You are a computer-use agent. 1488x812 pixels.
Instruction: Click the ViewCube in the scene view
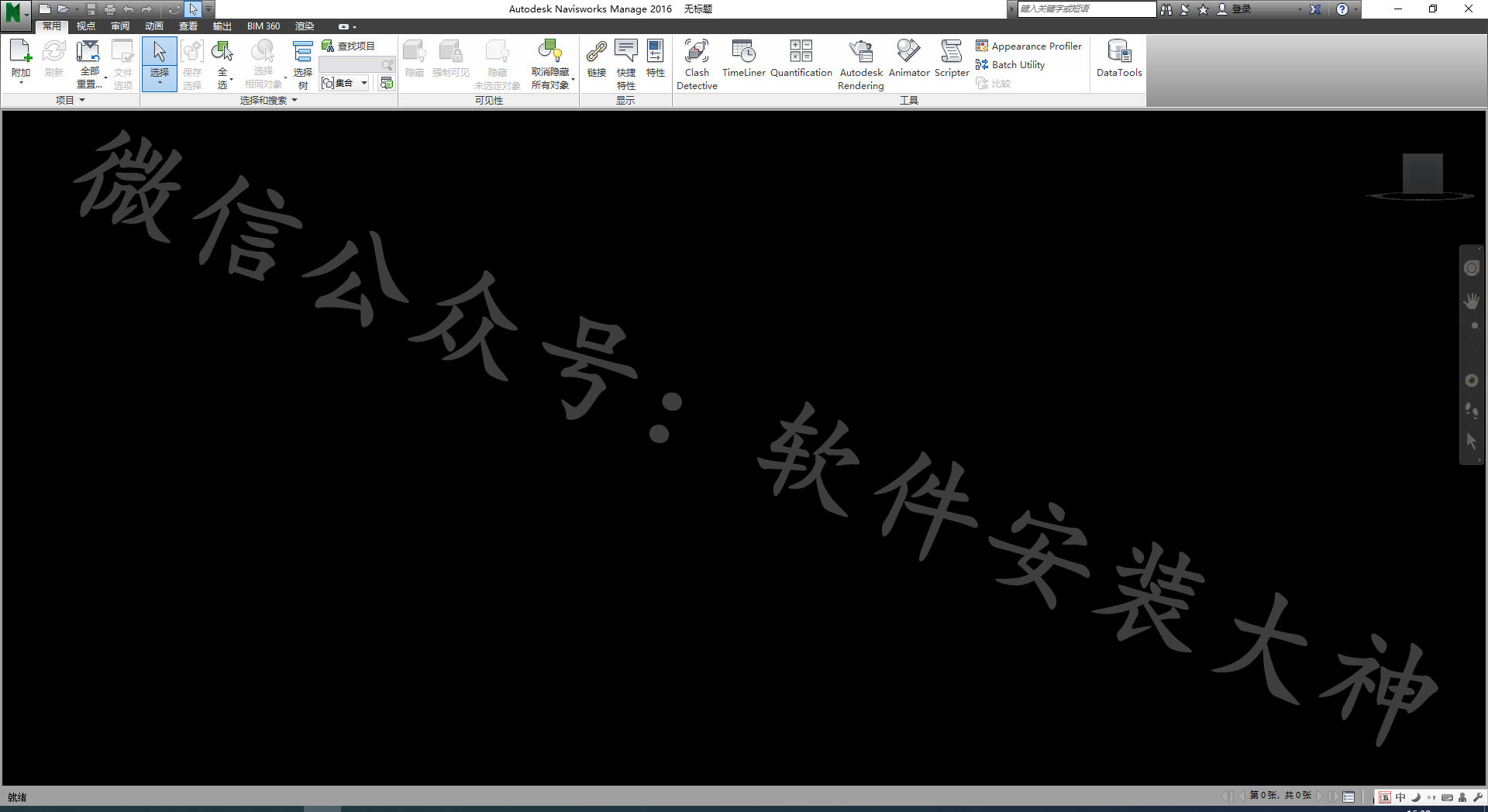click(1422, 175)
